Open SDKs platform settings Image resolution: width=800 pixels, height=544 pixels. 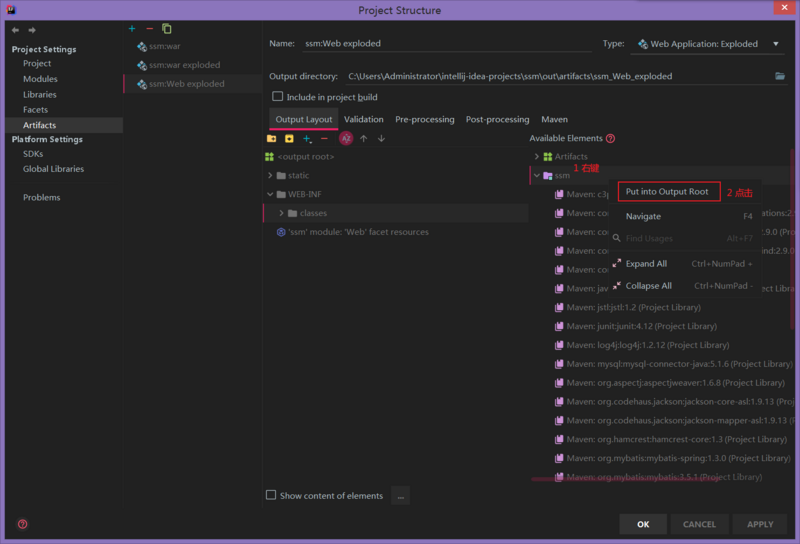coord(33,154)
